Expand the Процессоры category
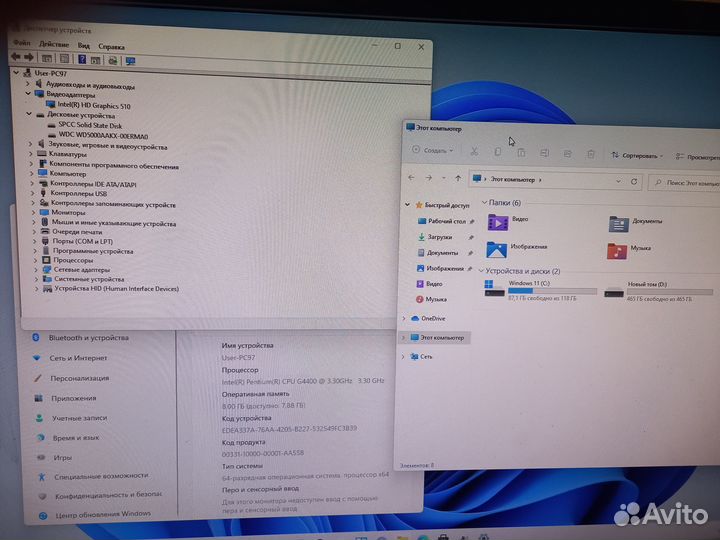Screen dimensions: 720x540 [35, 260]
